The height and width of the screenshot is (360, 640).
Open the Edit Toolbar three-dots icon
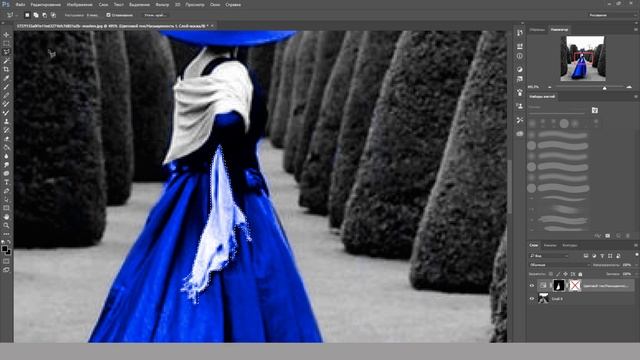click(6, 234)
